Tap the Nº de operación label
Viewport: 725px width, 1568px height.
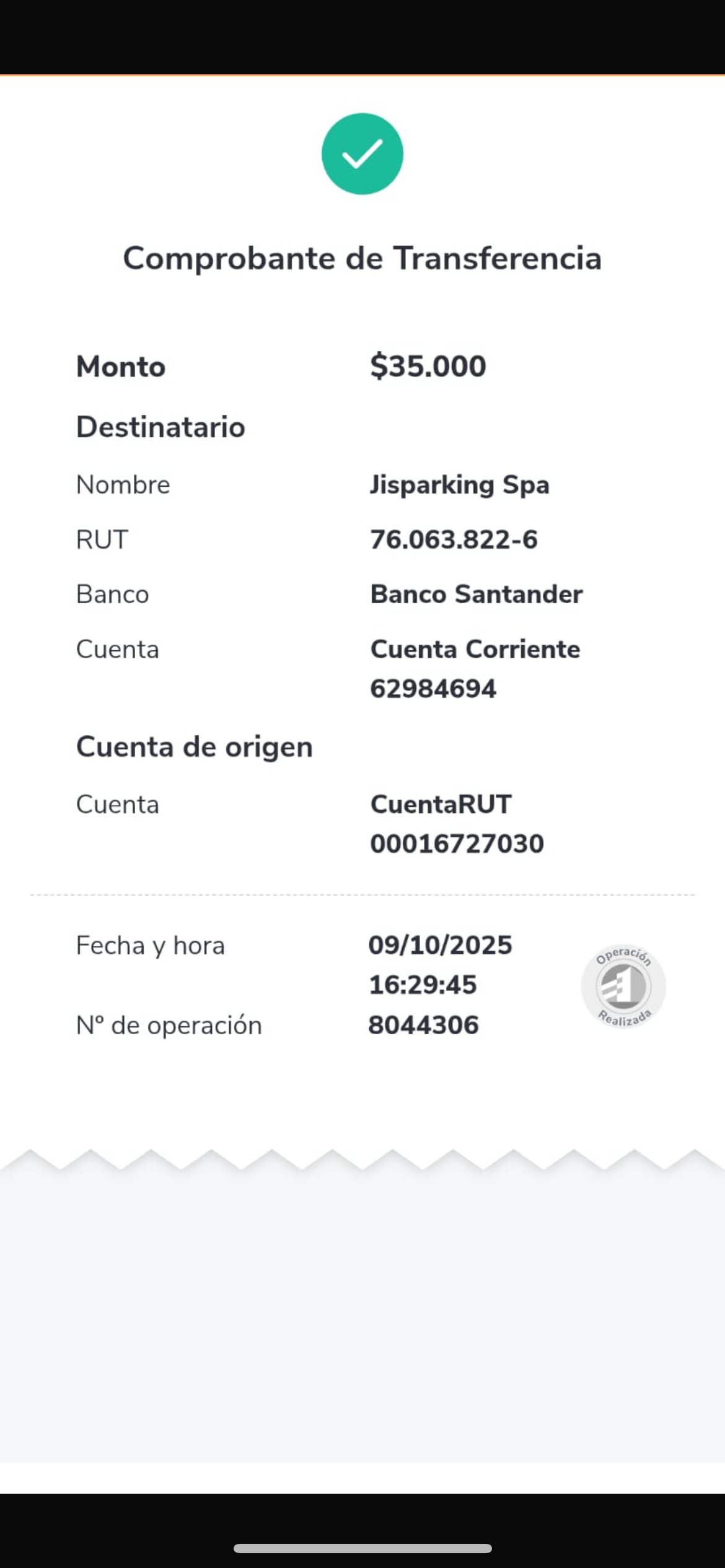pos(169,1026)
